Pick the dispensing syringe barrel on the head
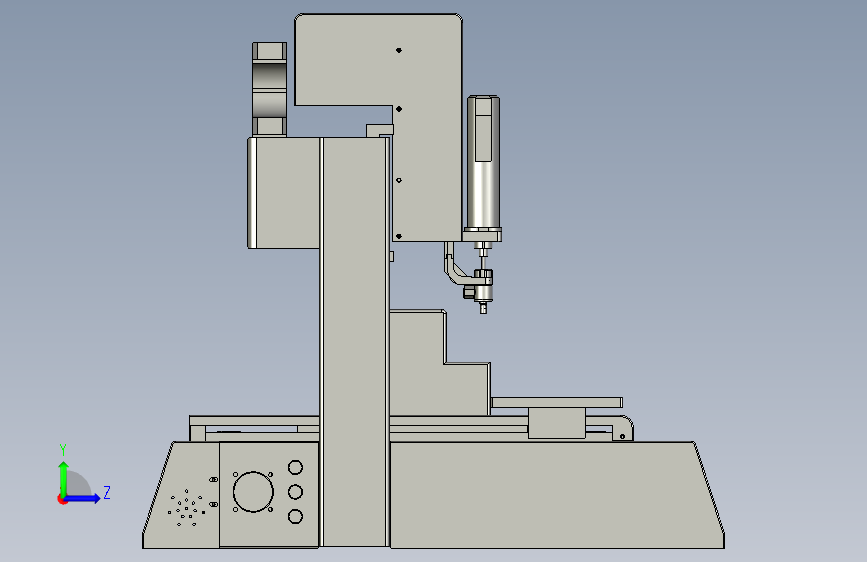867x562 pixels. pos(483,163)
